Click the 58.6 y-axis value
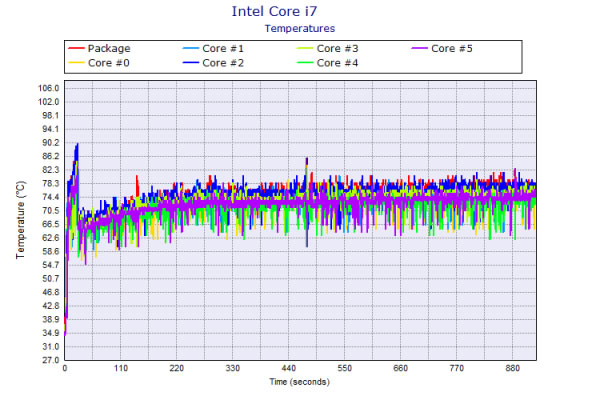Image resolution: width=600 pixels, height=400 pixels. click(x=51, y=251)
